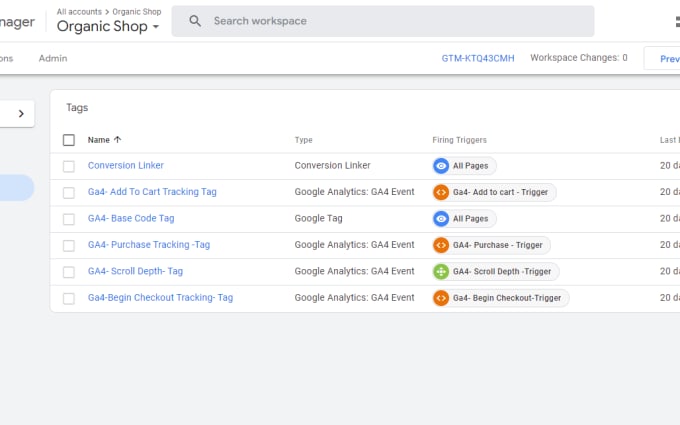
Task: Click the Conversion Linker type cell
Action: pos(332,165)
